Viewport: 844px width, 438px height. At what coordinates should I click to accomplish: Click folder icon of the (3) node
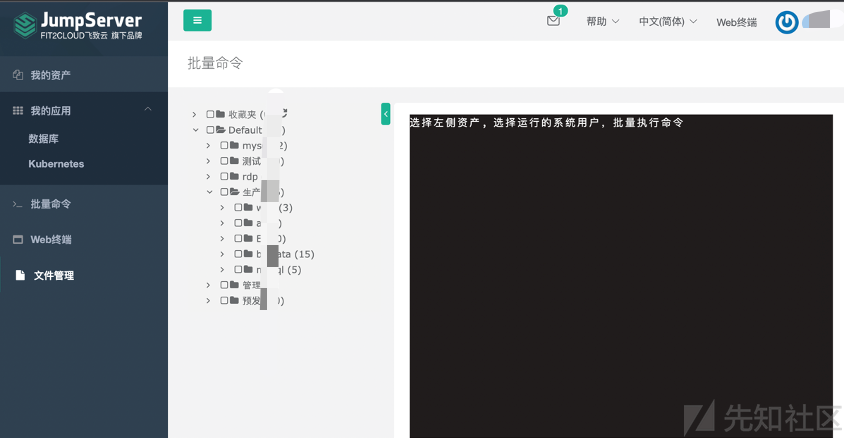(248, 207)
